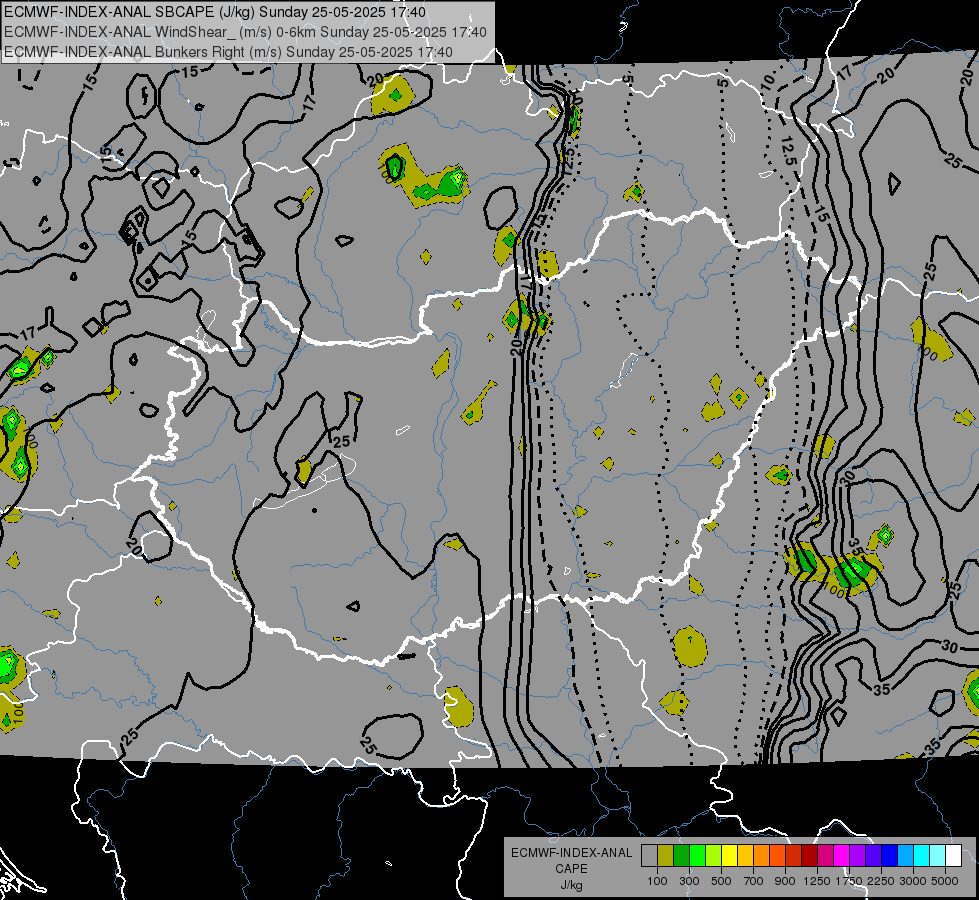Click the 700 tick label in legend
The width and height of the screenshot is (979, 900).
point(754,881)
